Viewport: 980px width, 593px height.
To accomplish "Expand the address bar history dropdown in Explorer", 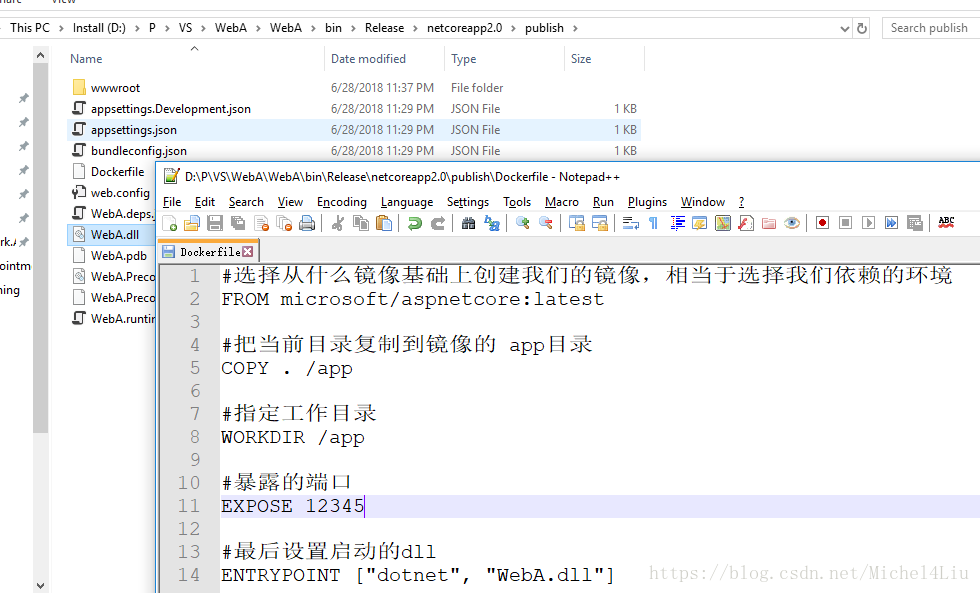I will click(x=844, y=28).
